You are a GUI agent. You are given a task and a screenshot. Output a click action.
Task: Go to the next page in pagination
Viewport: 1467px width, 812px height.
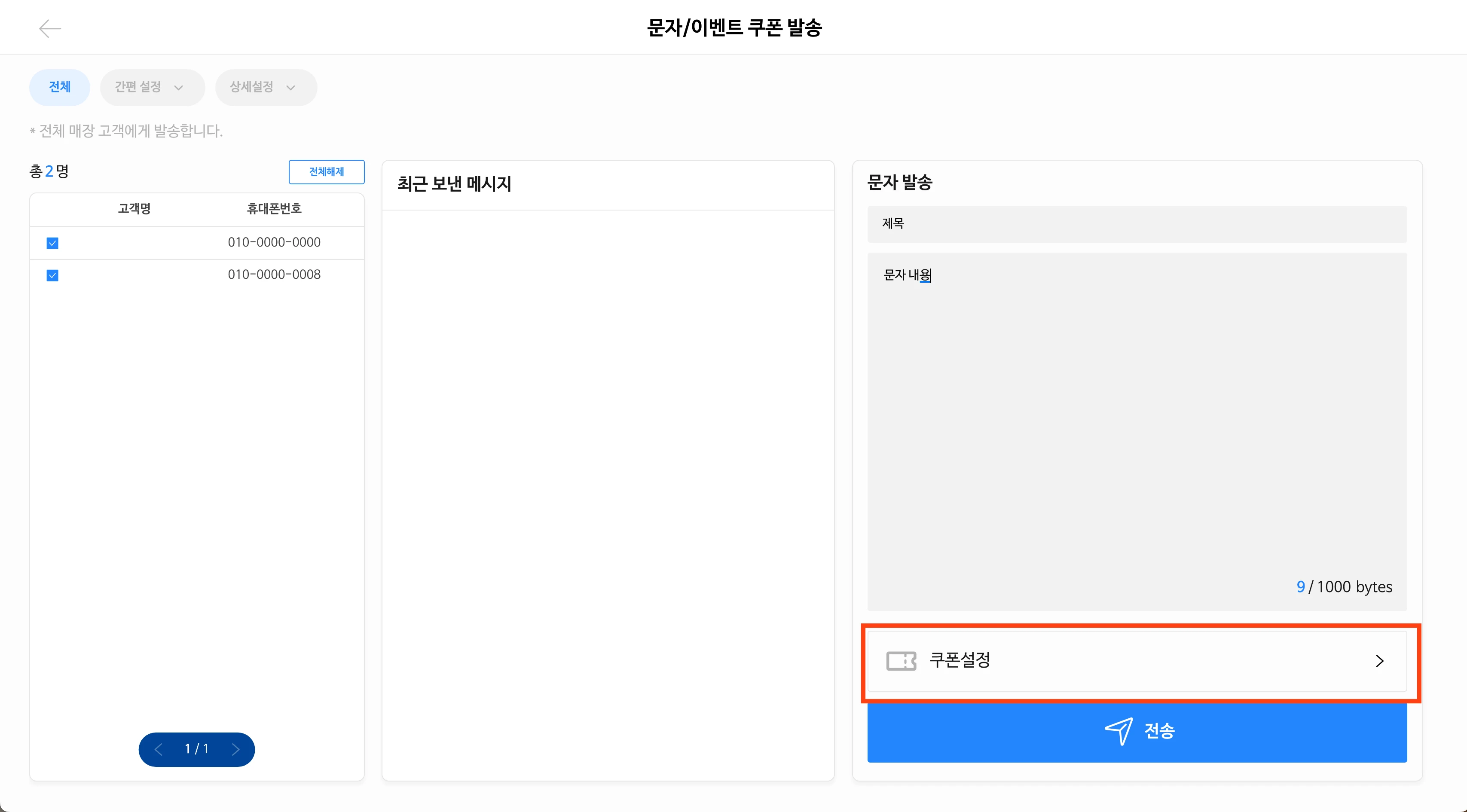pos(235,749)
